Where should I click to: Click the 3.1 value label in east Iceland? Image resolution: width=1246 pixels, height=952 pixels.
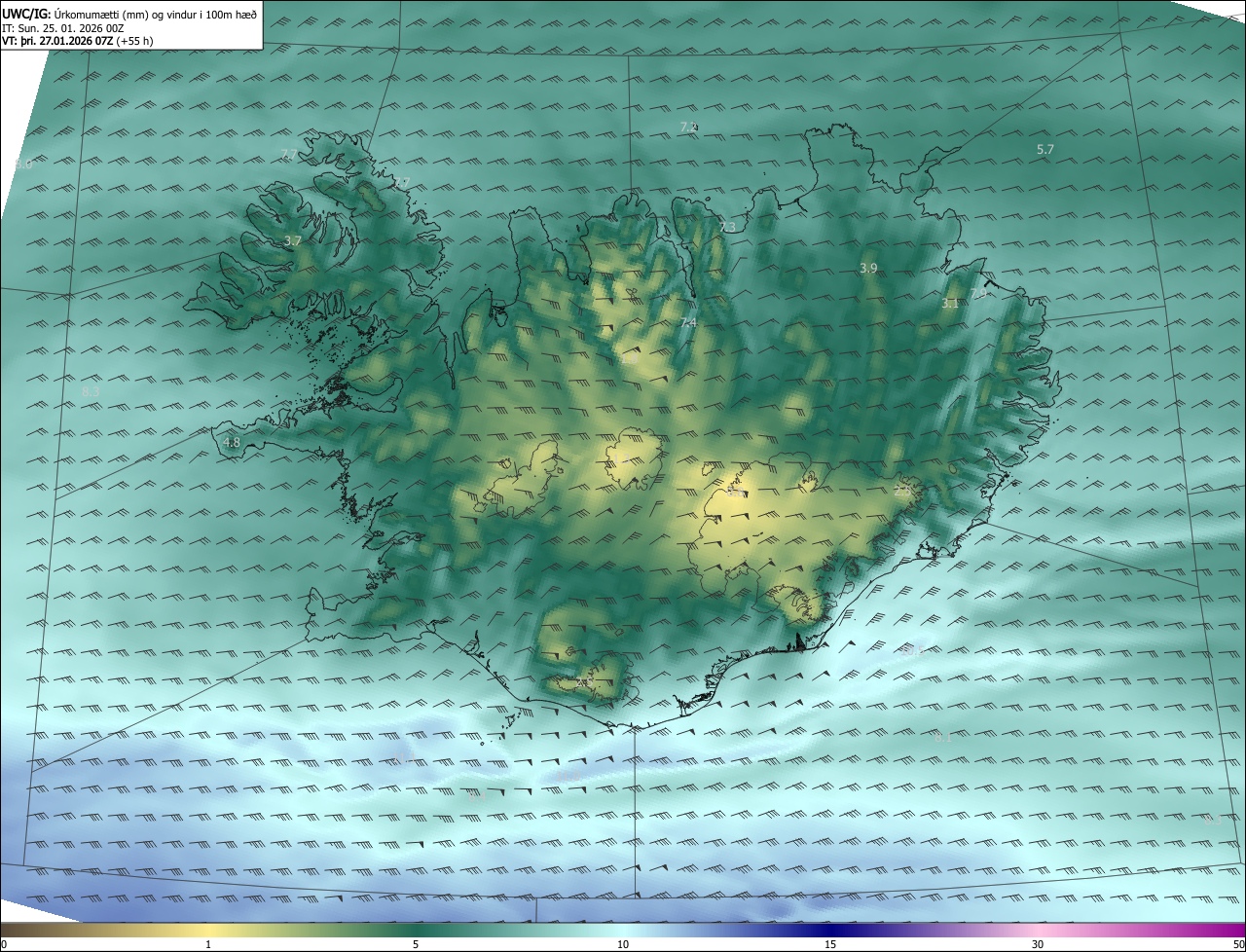[x=950, y=304]
